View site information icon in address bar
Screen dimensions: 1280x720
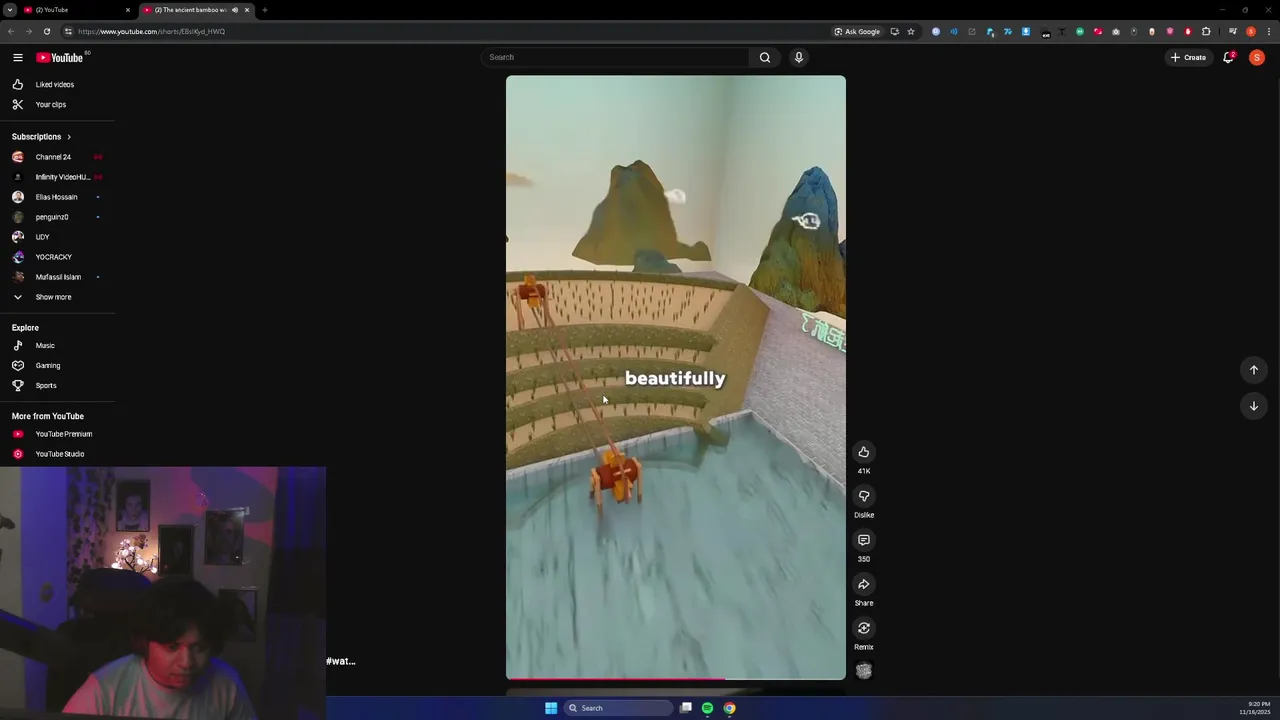coord(68,31)
